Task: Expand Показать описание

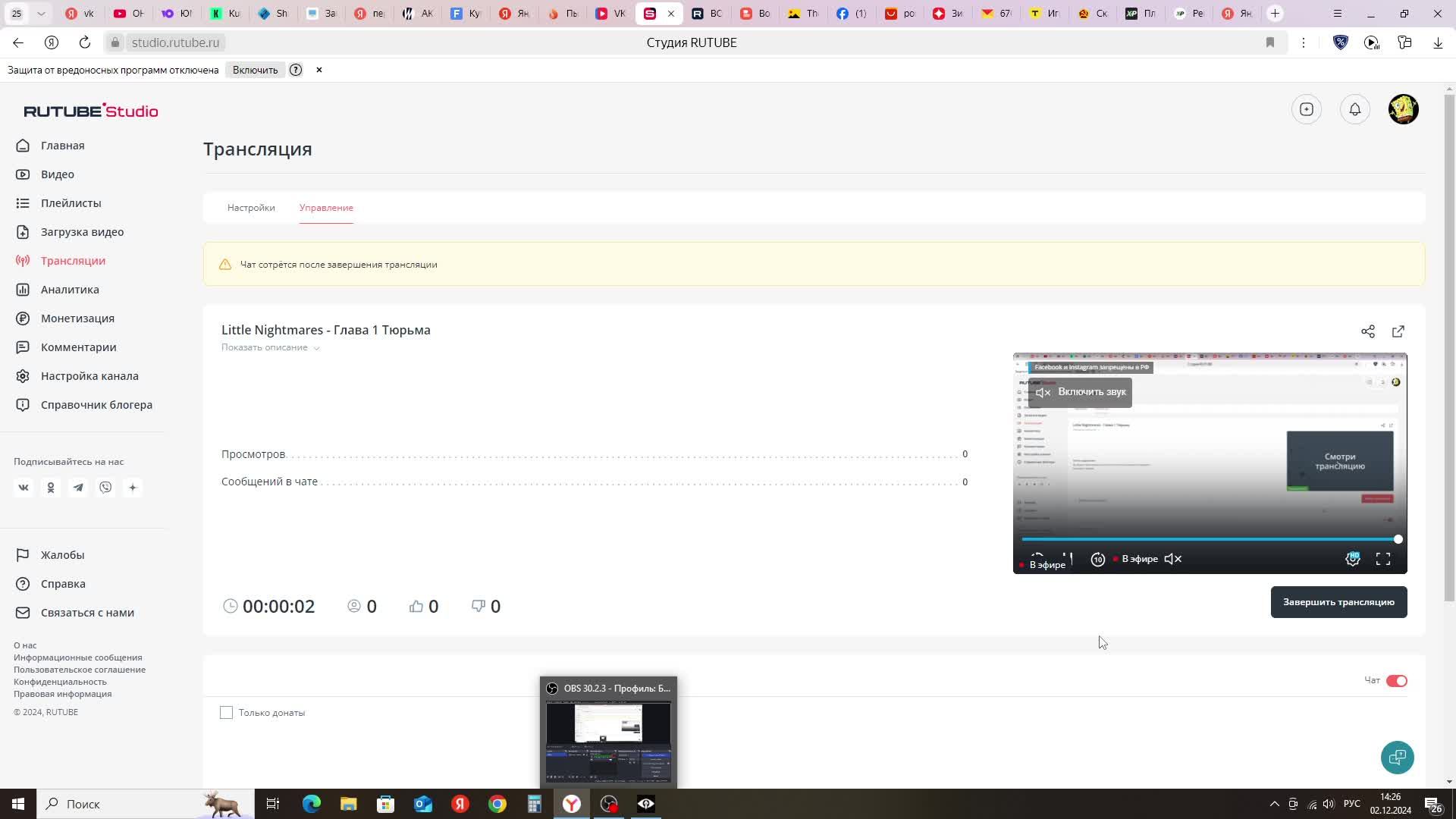Action: tap(271, 347)
